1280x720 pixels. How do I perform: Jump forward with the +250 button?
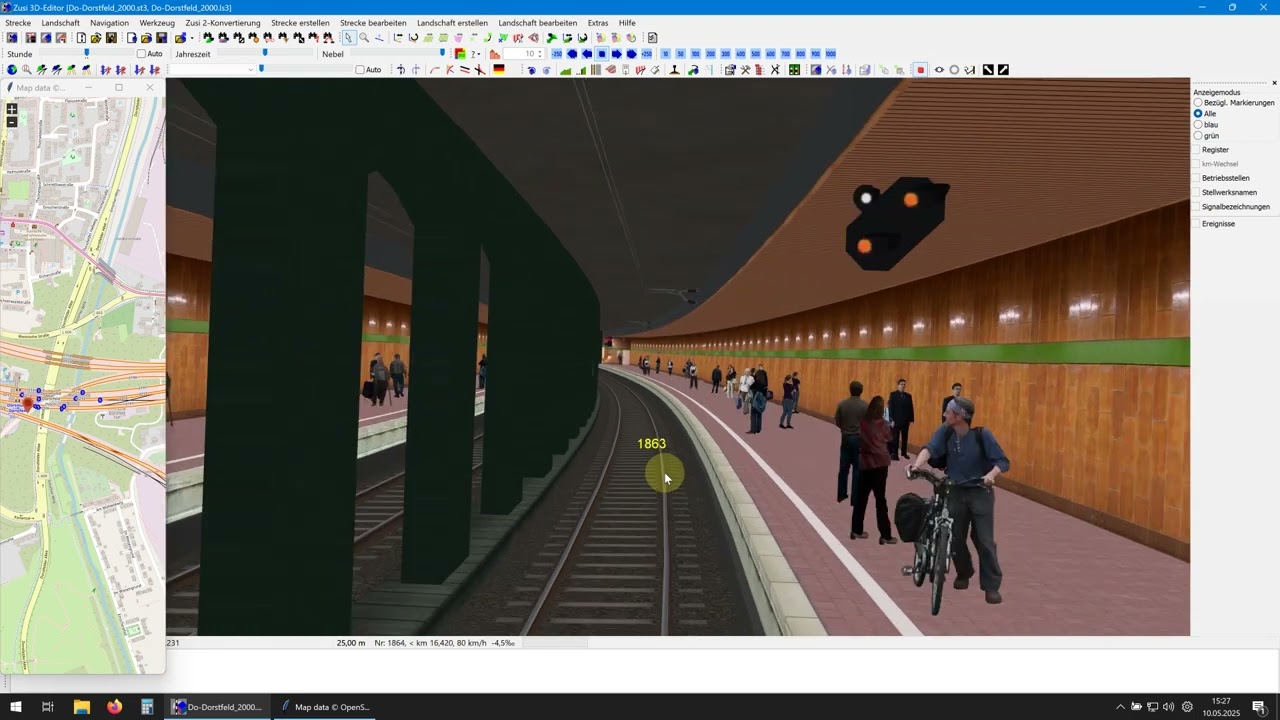(646, 54)
